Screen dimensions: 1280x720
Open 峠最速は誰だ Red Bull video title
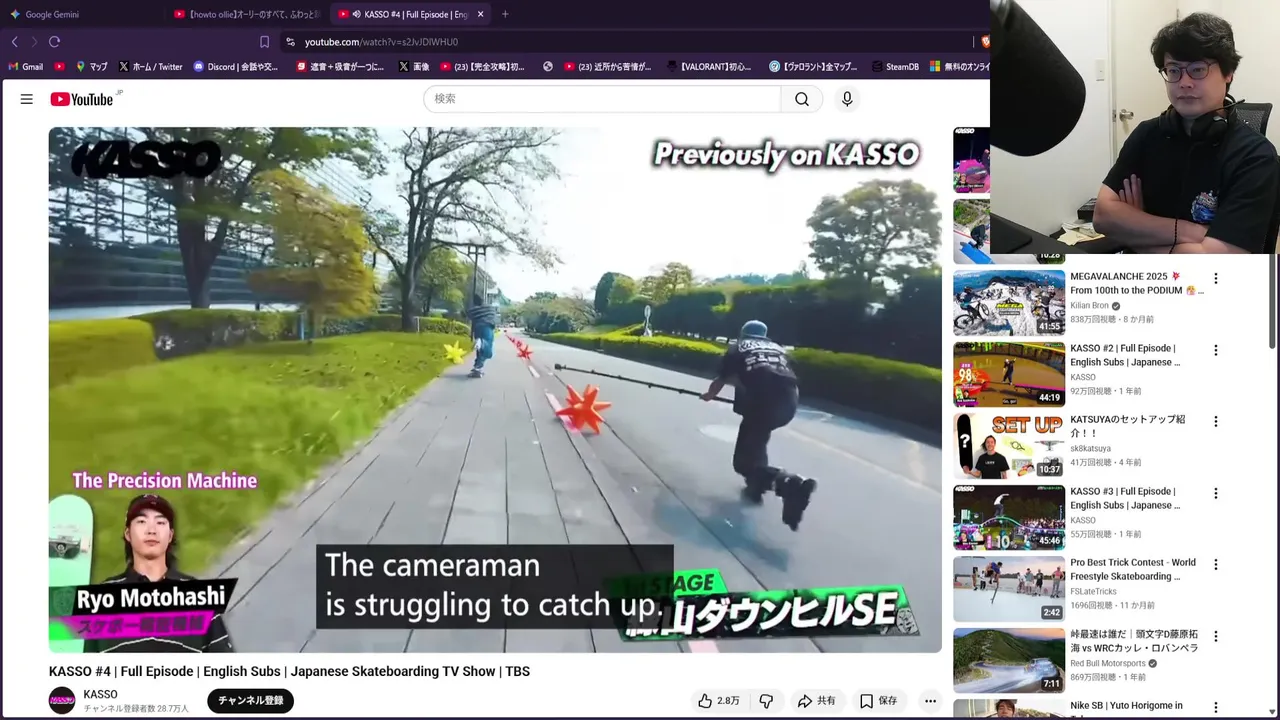pos(1134,641)
